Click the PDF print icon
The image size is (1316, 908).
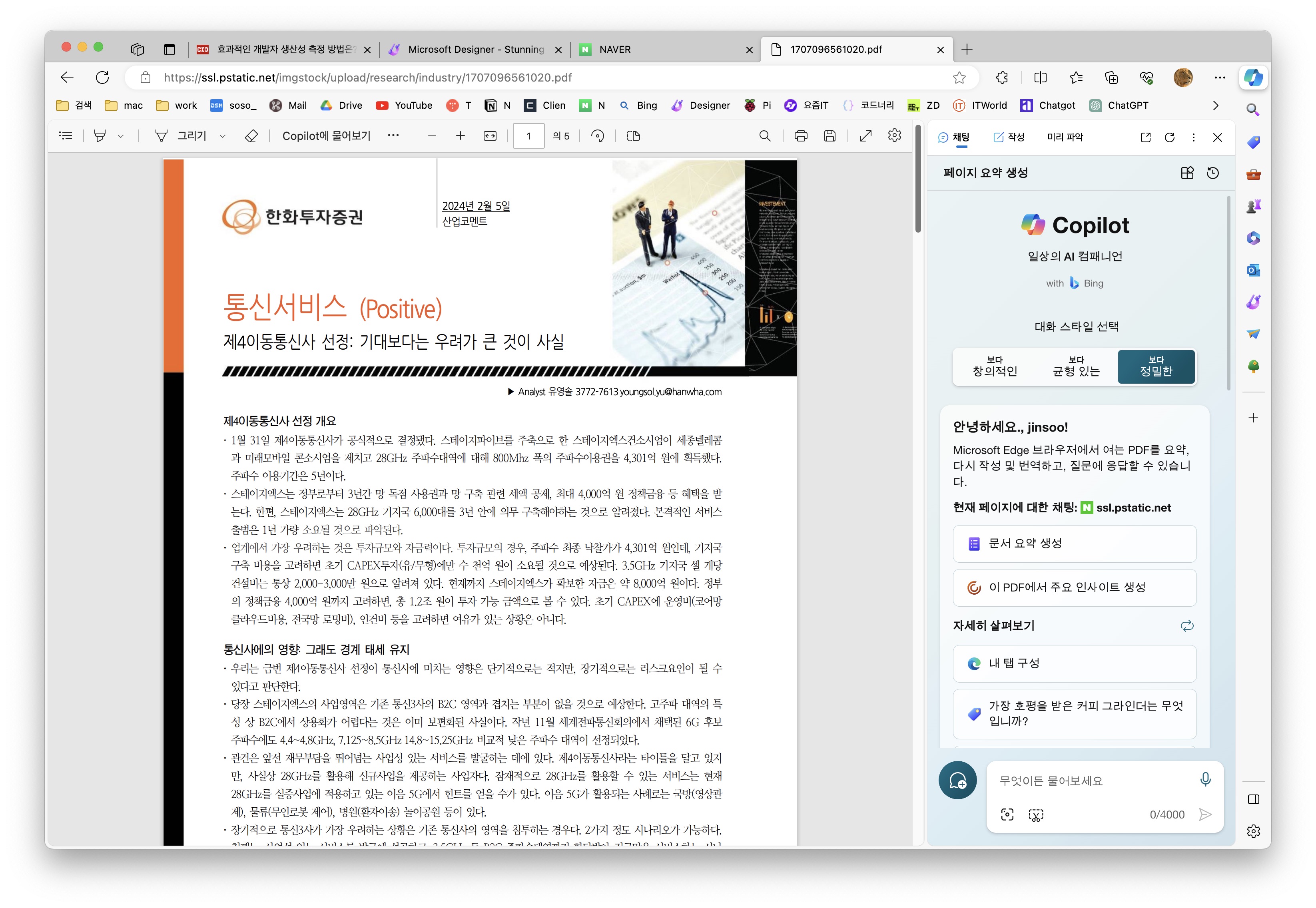(801, 136)
